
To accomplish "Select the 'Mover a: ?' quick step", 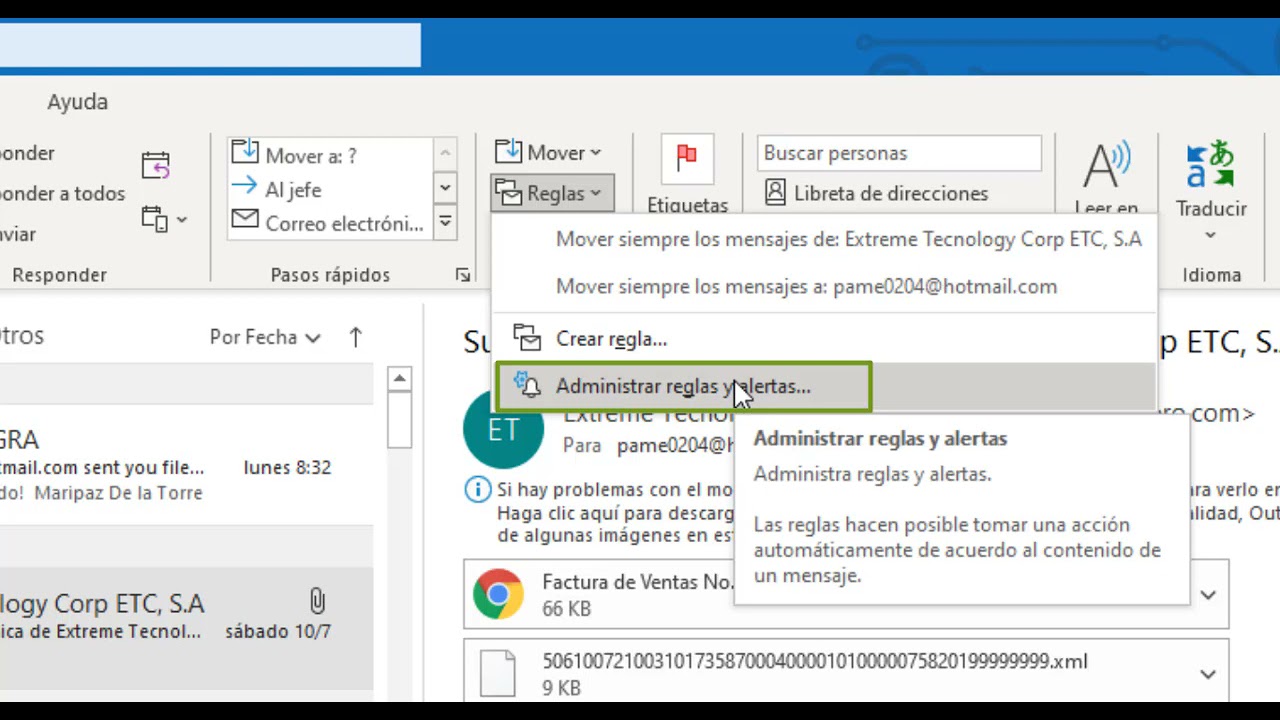I will 330,154.
